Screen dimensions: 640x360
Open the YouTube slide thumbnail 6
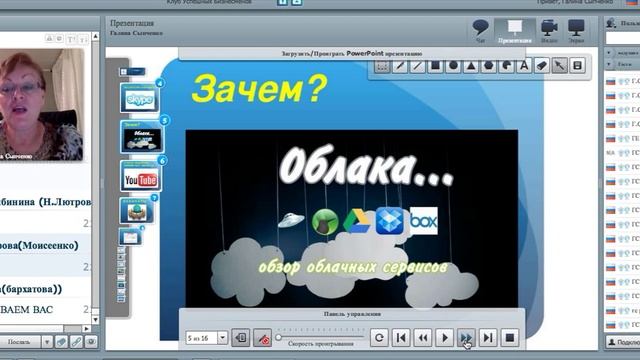(141, 176)
